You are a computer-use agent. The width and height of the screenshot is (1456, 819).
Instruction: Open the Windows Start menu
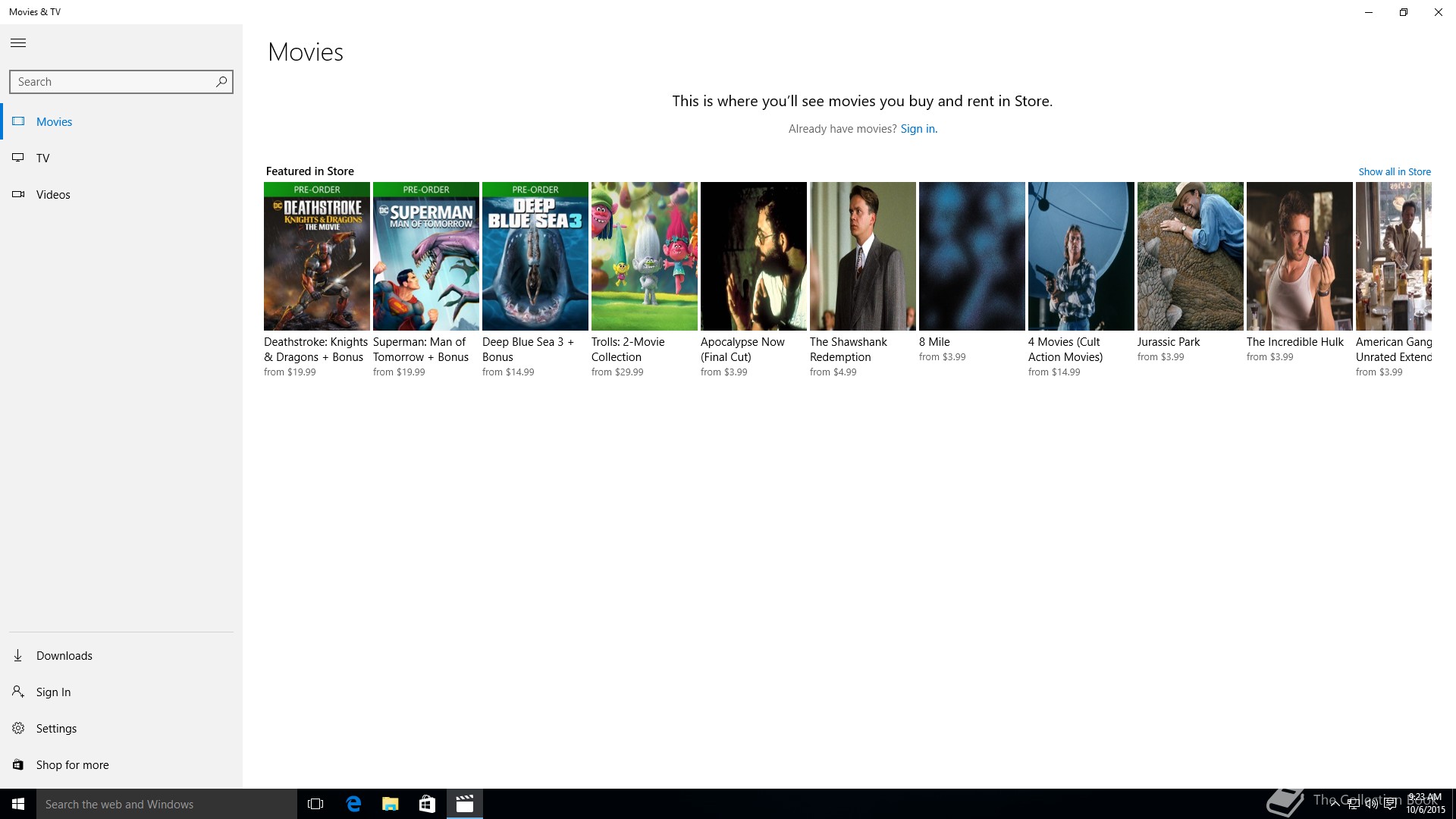tap(18, 804)
